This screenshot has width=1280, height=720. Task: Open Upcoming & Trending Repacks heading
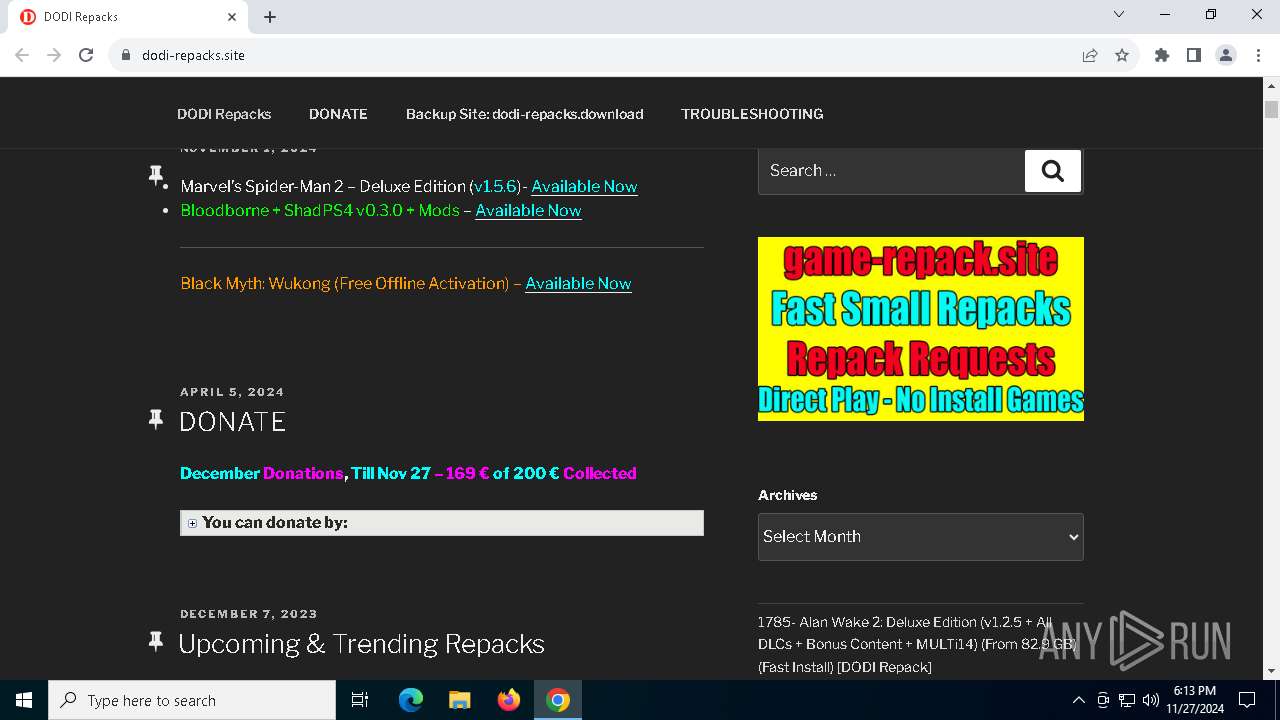pos(362,643)
